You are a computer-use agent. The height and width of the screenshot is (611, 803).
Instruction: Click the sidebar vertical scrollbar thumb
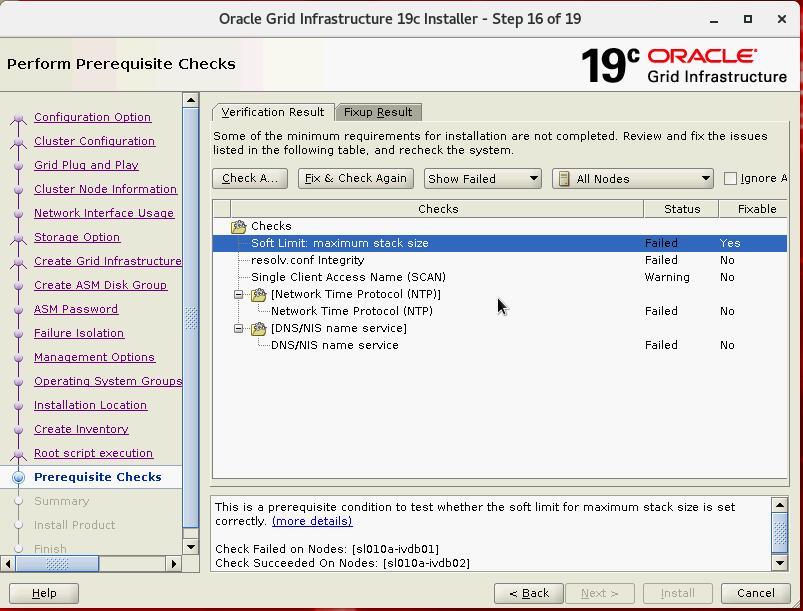click(x=191, y=320)
